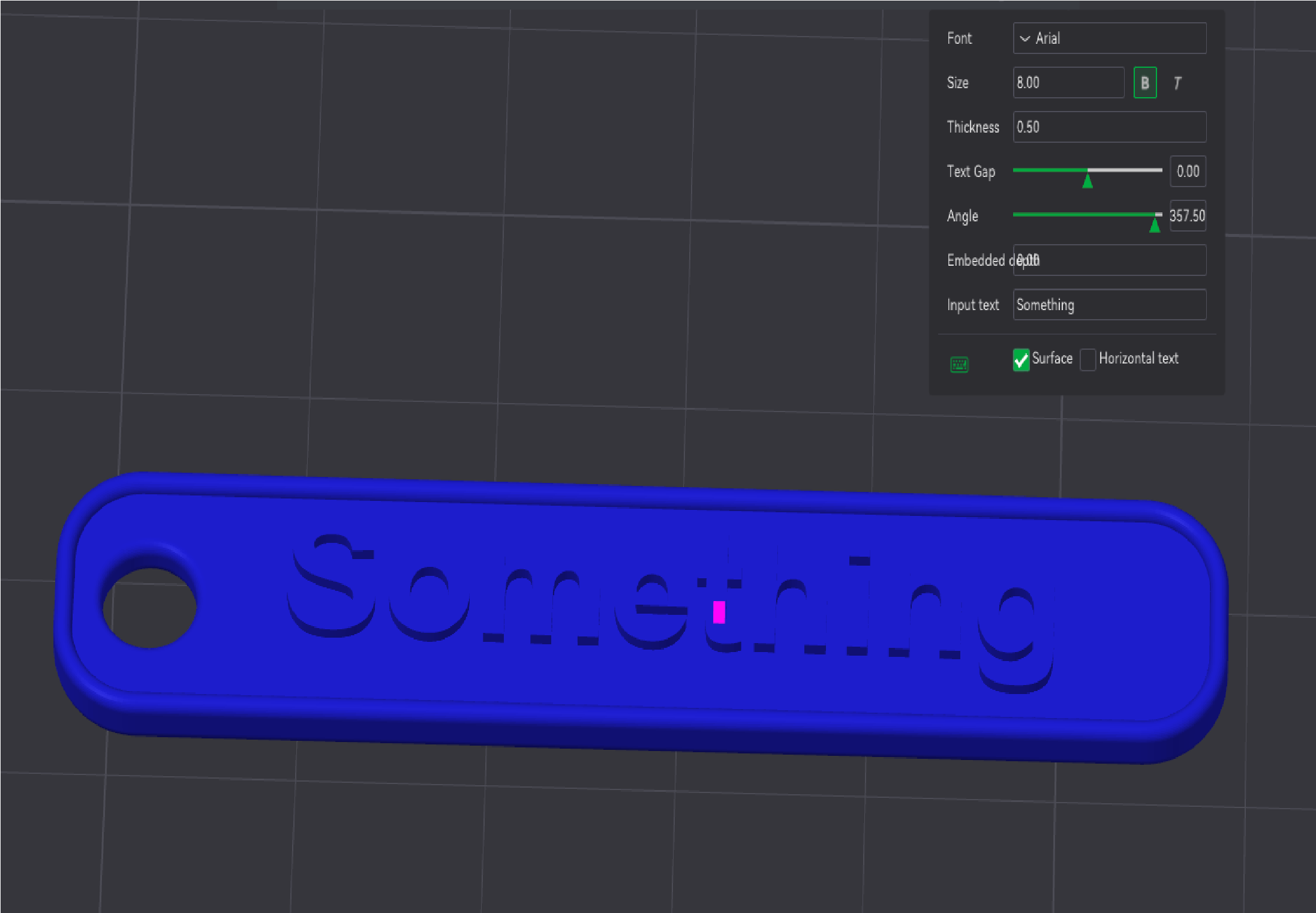Toggle the italic text button
Screen dimensions: 1316x913
[x=1177, y=83]
